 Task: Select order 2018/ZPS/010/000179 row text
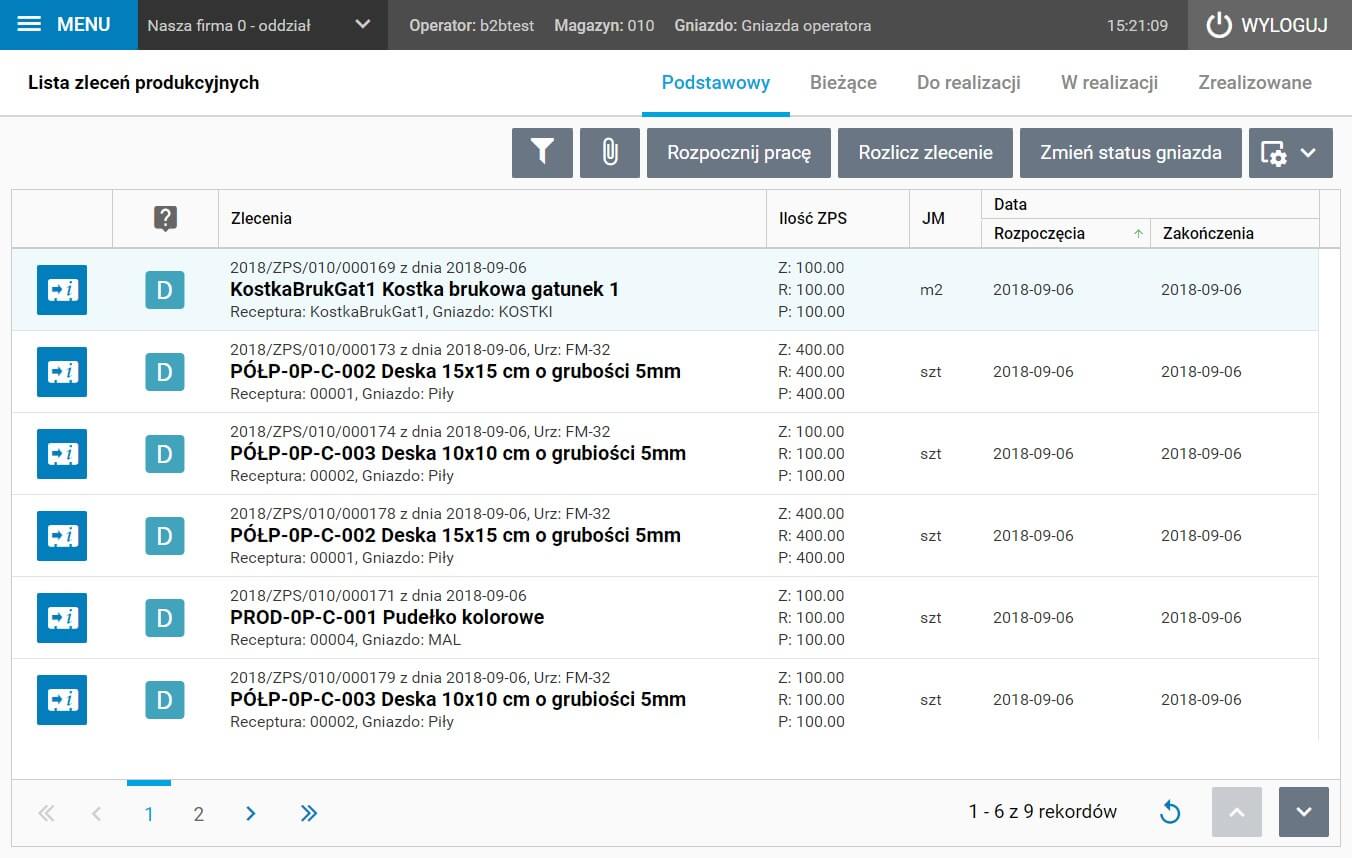coord(420,678)
